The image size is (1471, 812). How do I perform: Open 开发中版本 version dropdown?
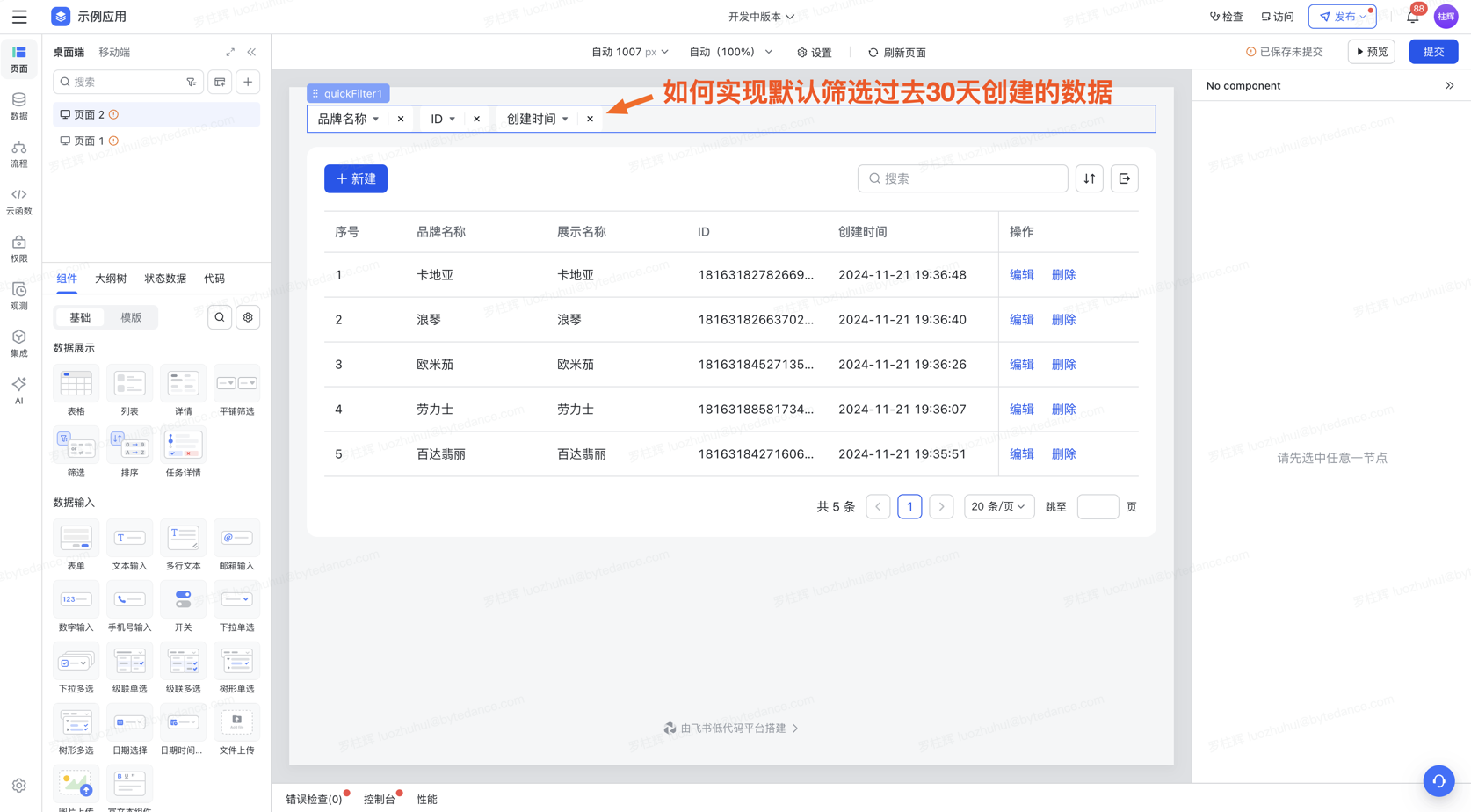[x=761, y=17]
